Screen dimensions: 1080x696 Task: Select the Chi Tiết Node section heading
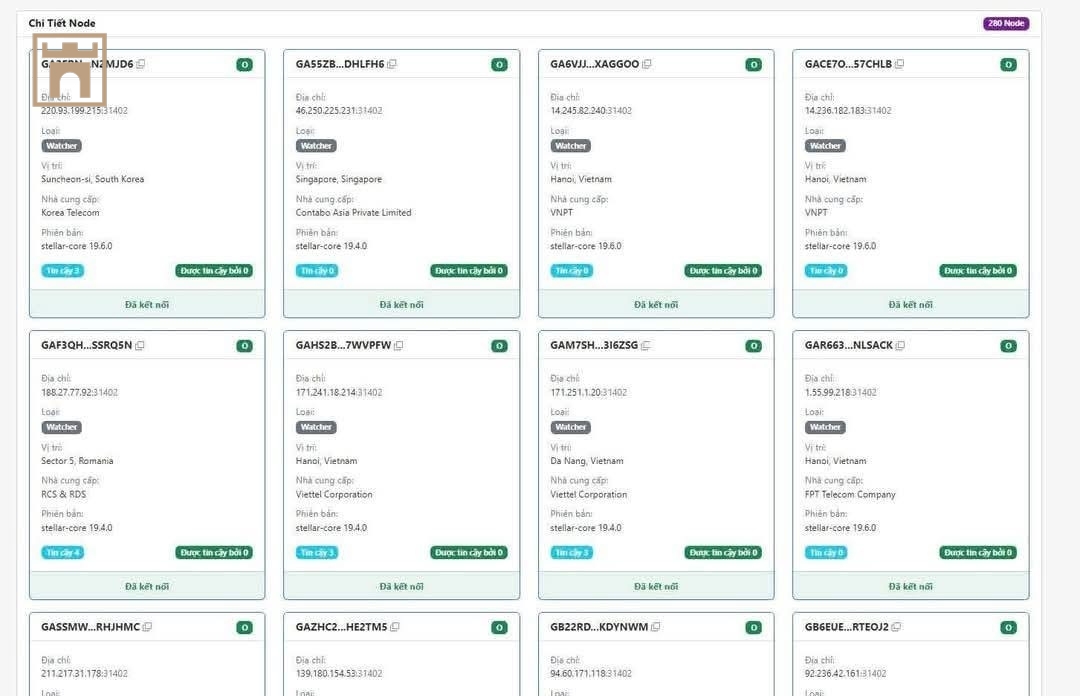click(62, 23)
